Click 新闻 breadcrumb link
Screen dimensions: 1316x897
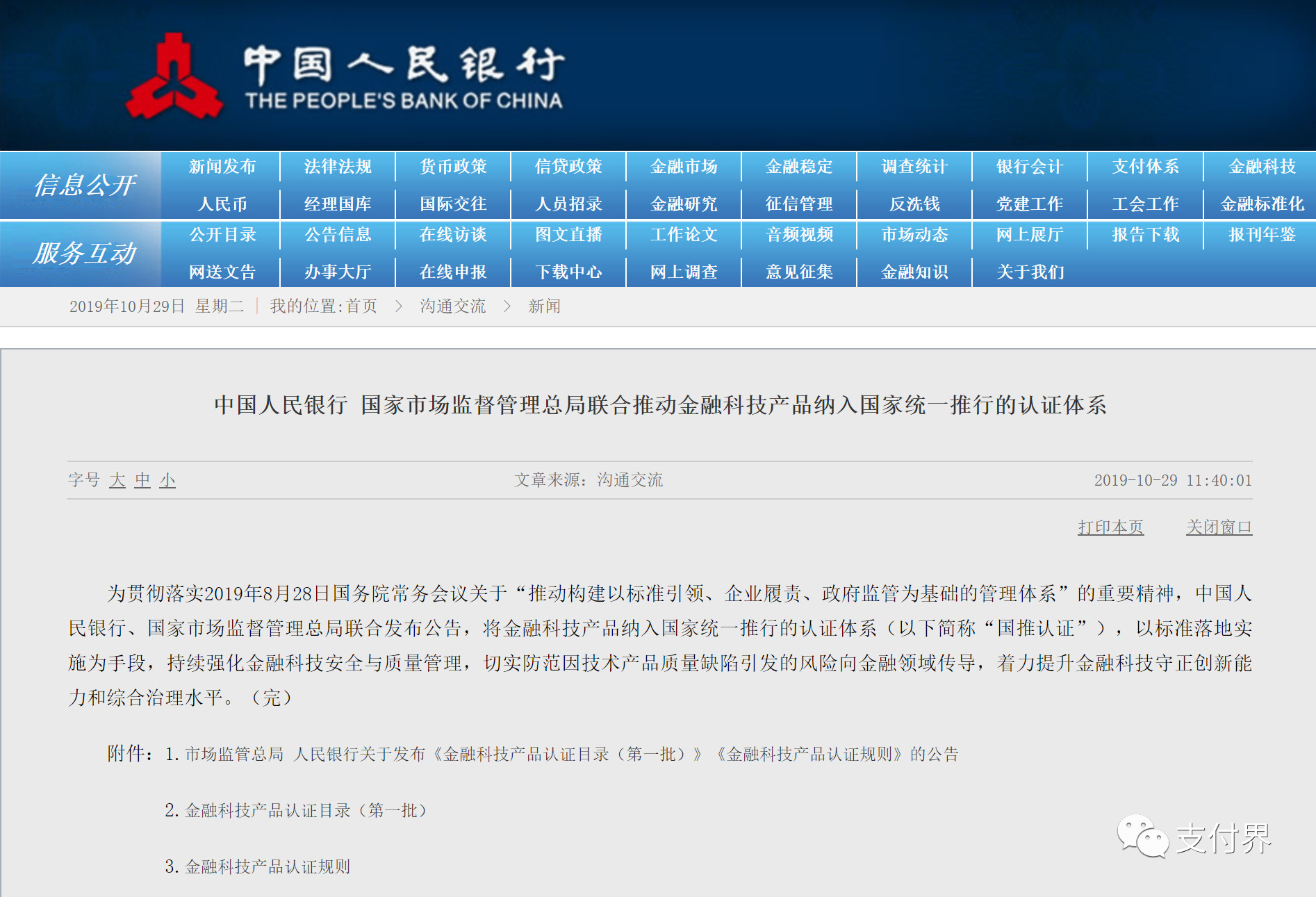pos(544,306)
